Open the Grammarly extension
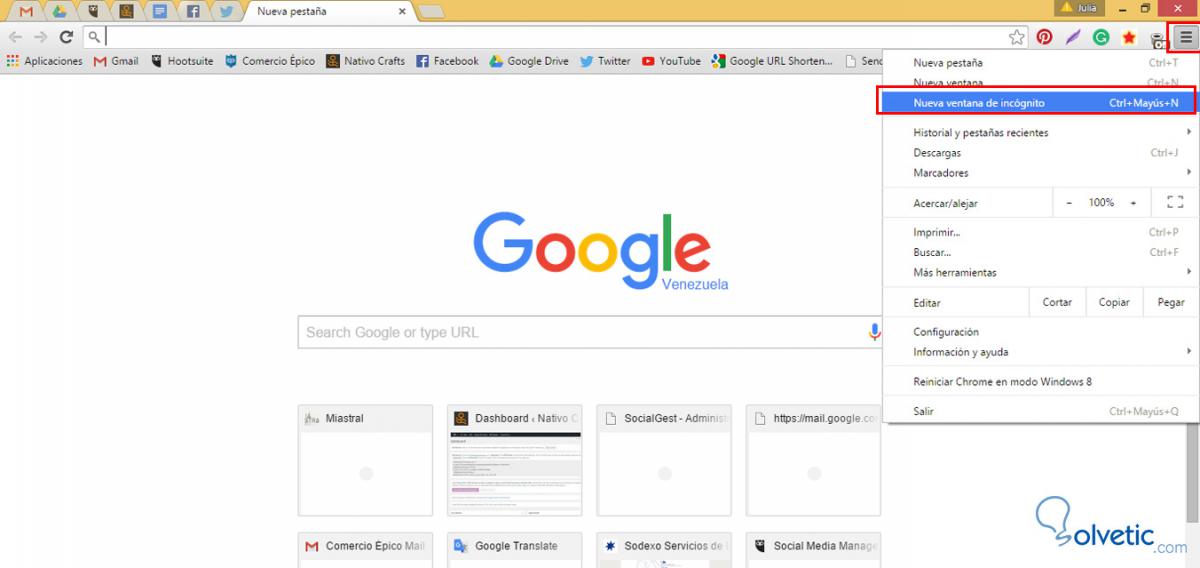Screen dimensions: 1200x568 [1101, 37]
